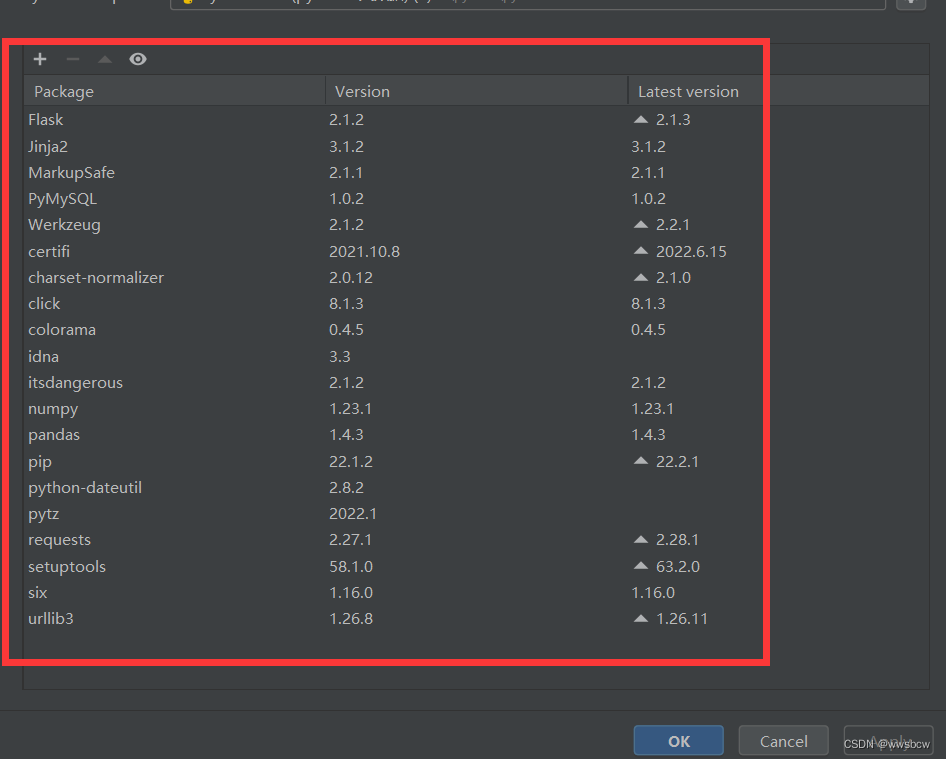Click version 2.27.1 of requests
The image size is (946, 759).
coord(351,539)
